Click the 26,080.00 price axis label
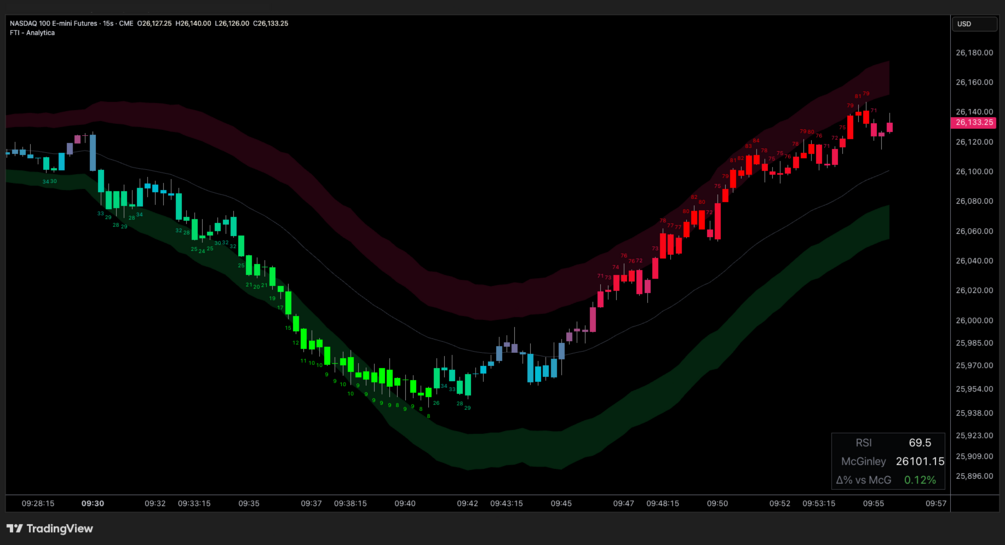Screen dimensions: 1005x545 pyautogui.click(x=974, y=201)
